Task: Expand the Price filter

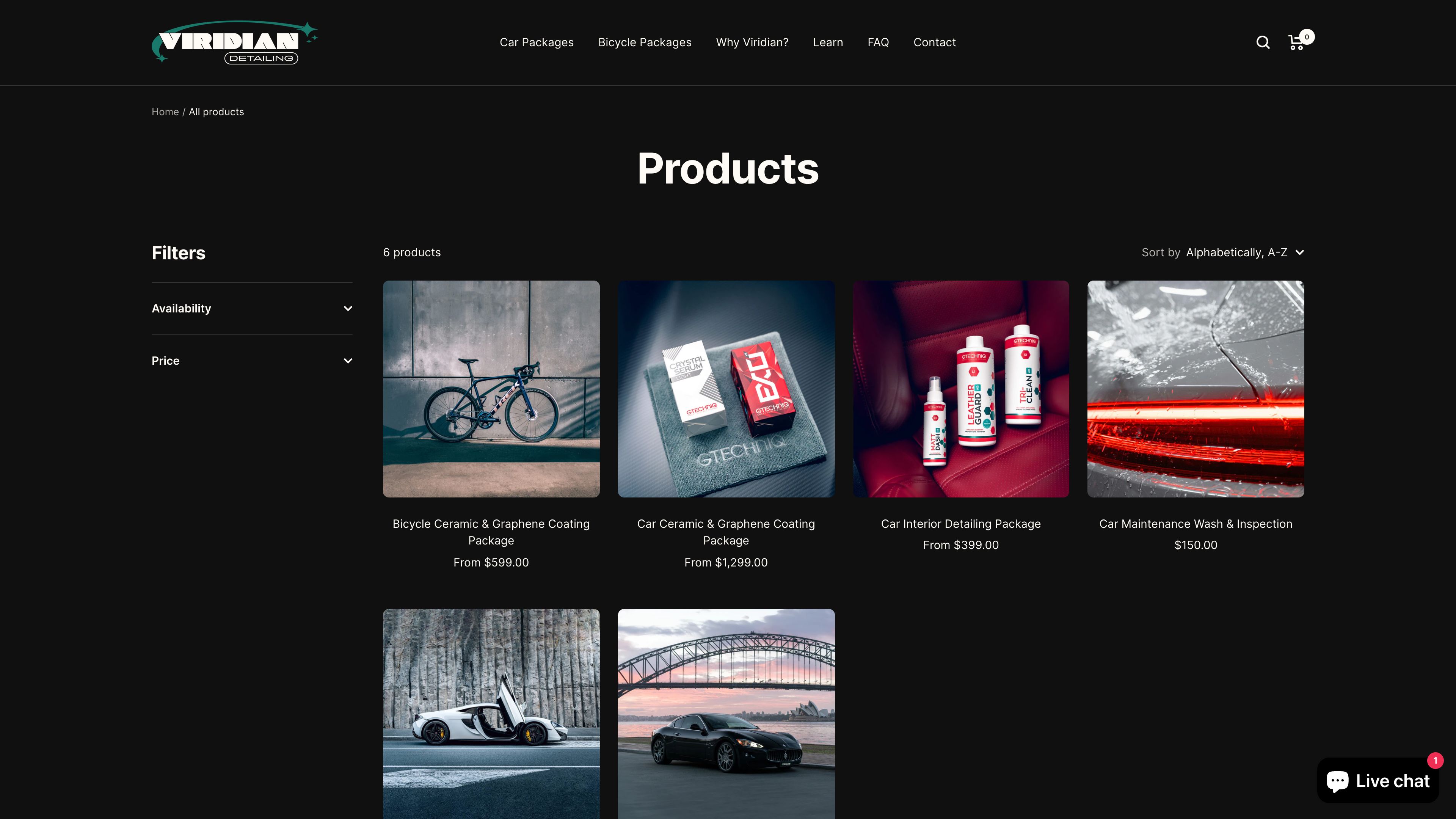Action: click(252, 361)
